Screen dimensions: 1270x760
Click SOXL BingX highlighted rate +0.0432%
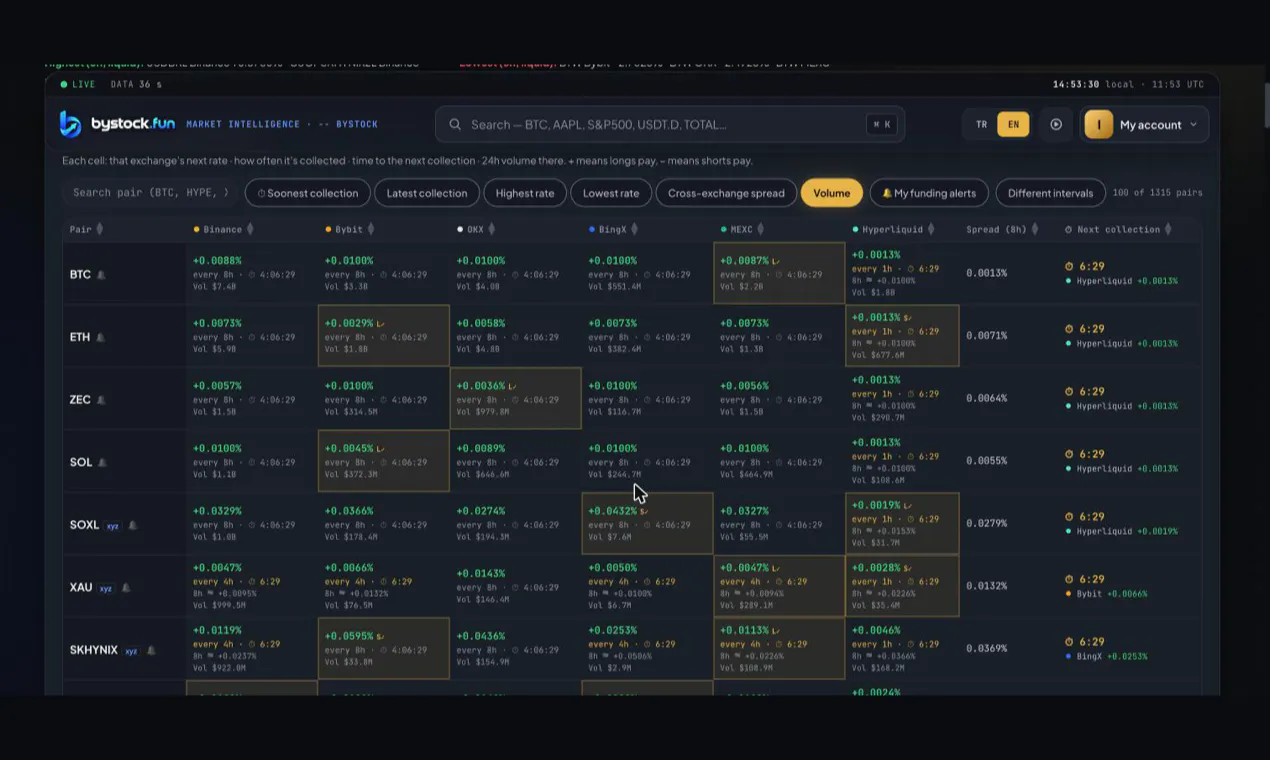[613, 511]
